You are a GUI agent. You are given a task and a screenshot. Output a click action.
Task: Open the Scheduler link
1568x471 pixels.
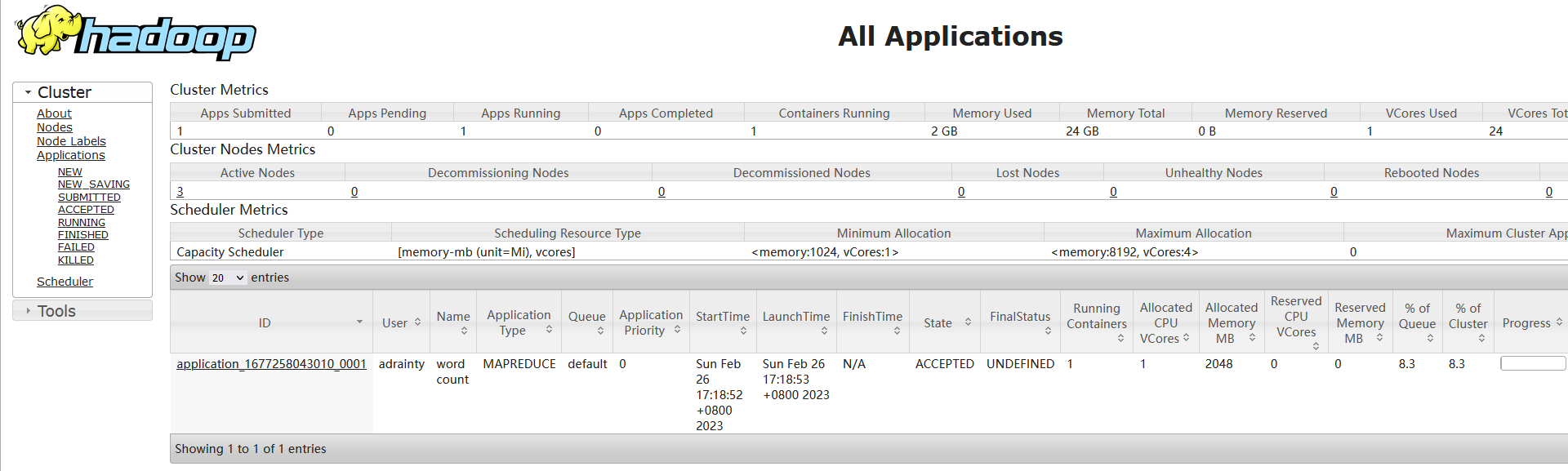[65, 282]
